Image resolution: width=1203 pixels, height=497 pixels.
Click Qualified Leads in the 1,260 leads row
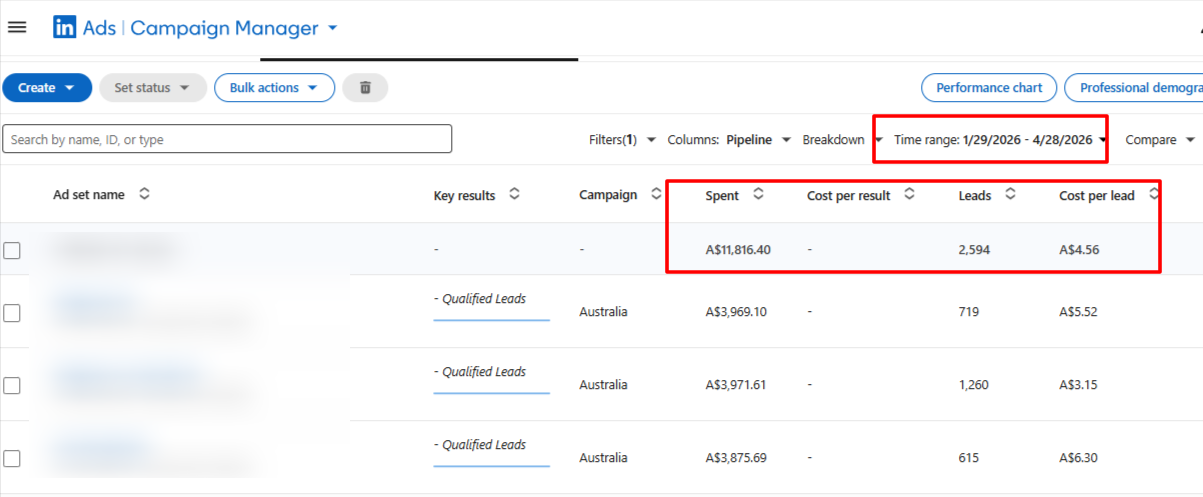(x=484, y=371)
